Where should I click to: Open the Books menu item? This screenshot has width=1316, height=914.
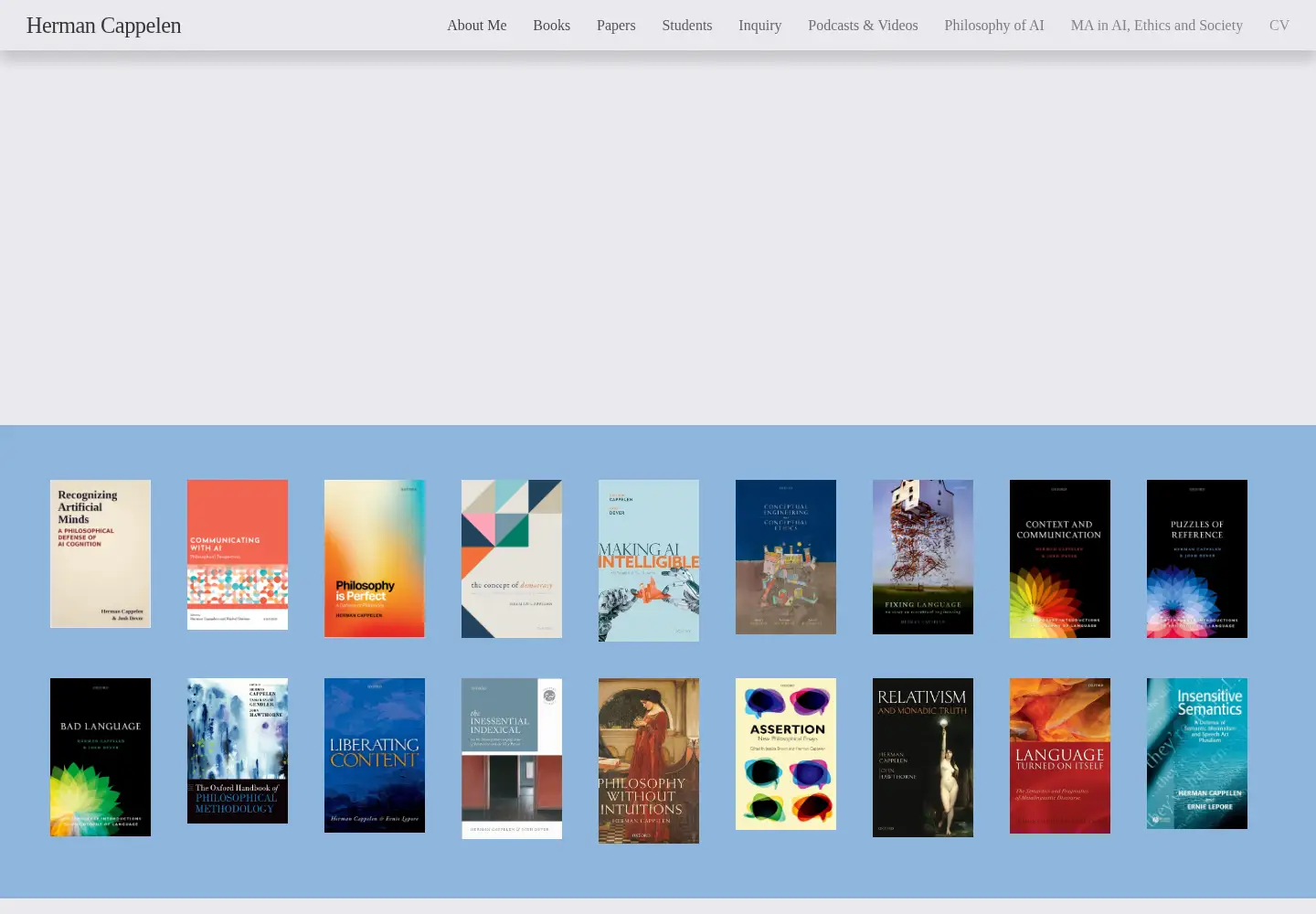[x=552, y=26]
